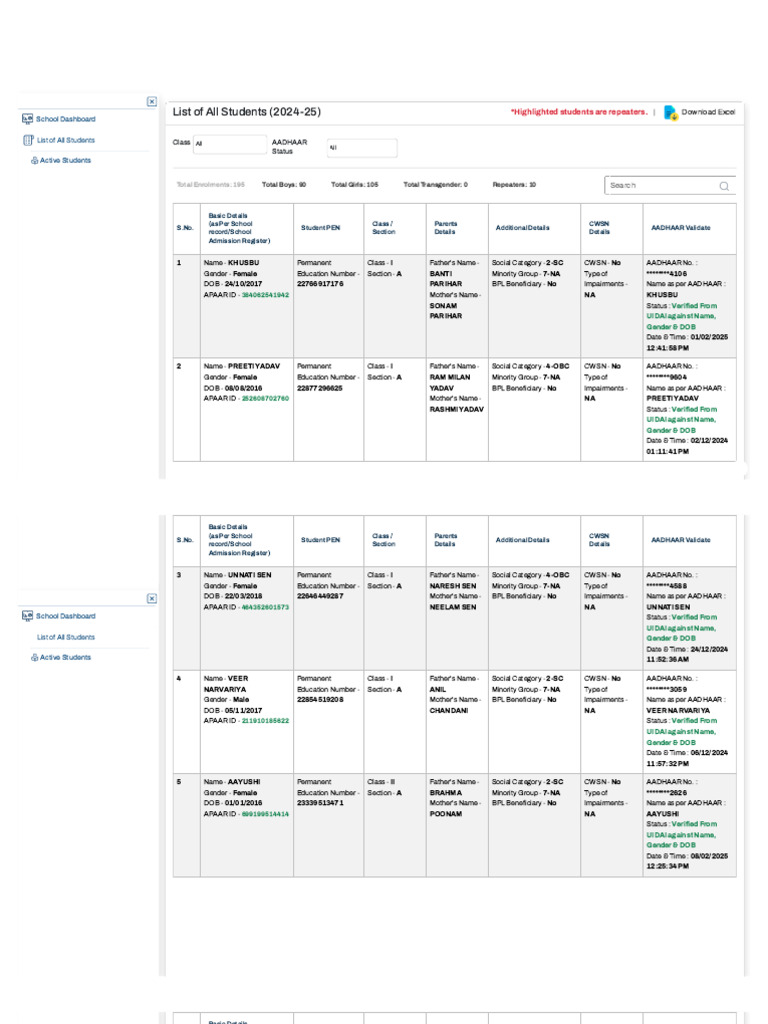Screen dimensions: 768x1024
Task: Select List of All Students in second sidebar
Action: coord(66,637)
